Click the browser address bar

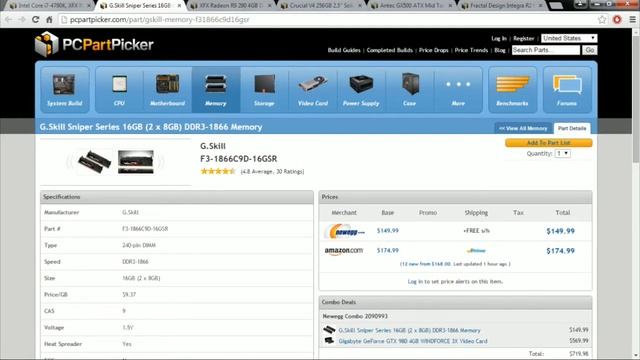click(x=327, y=20)
